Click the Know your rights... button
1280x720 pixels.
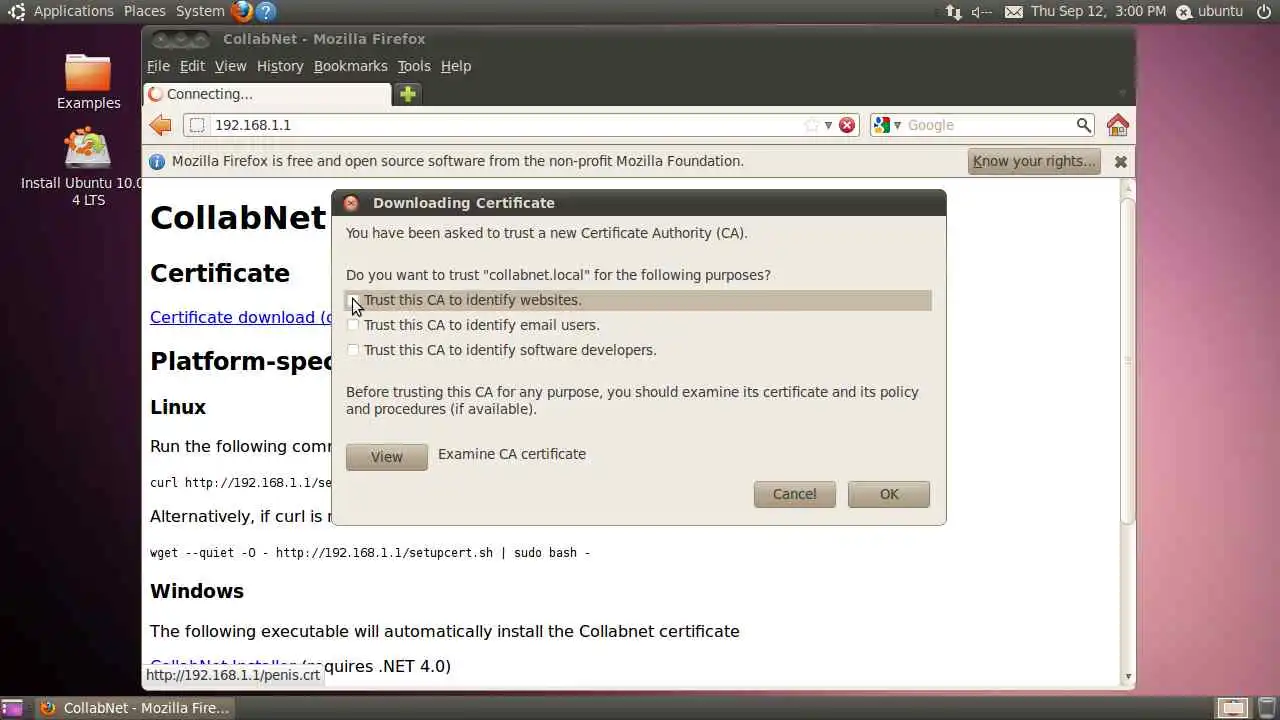[1034, 161]
